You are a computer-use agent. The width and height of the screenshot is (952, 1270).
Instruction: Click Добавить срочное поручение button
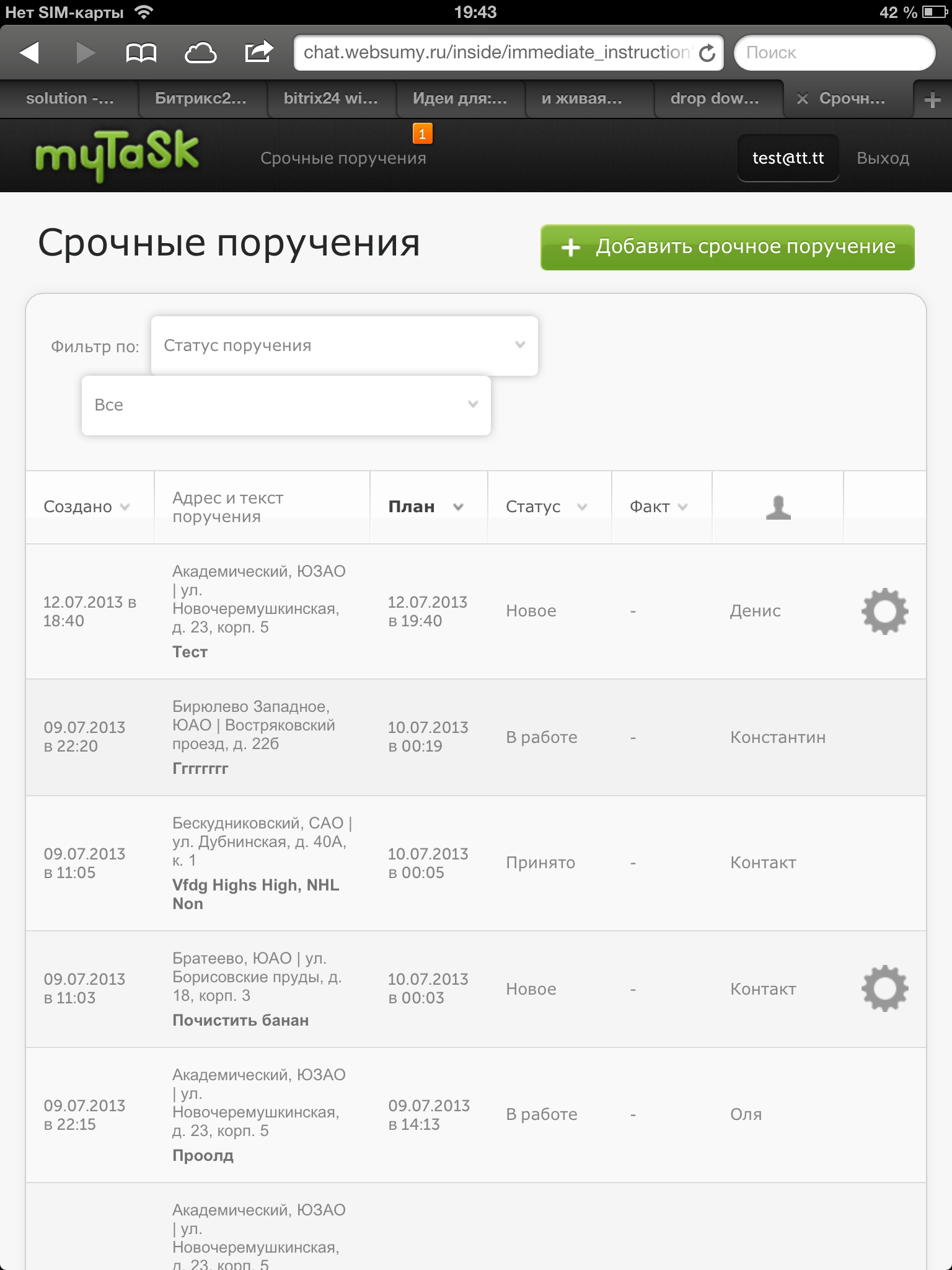pos(727,247)
